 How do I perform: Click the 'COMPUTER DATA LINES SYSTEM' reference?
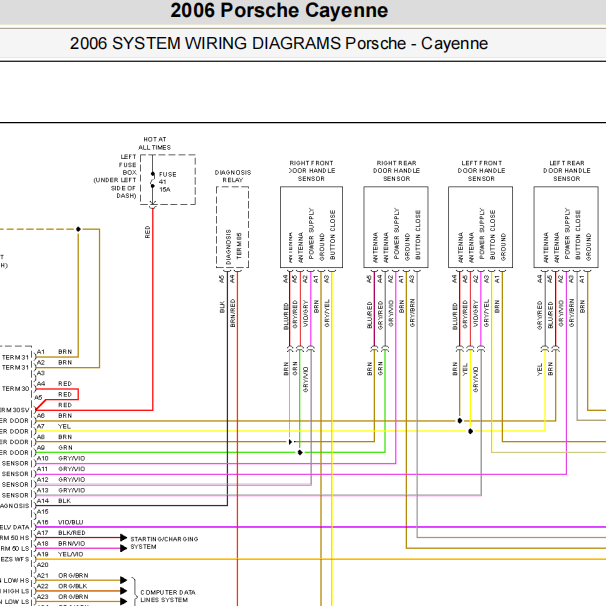[x=168, y=596]
